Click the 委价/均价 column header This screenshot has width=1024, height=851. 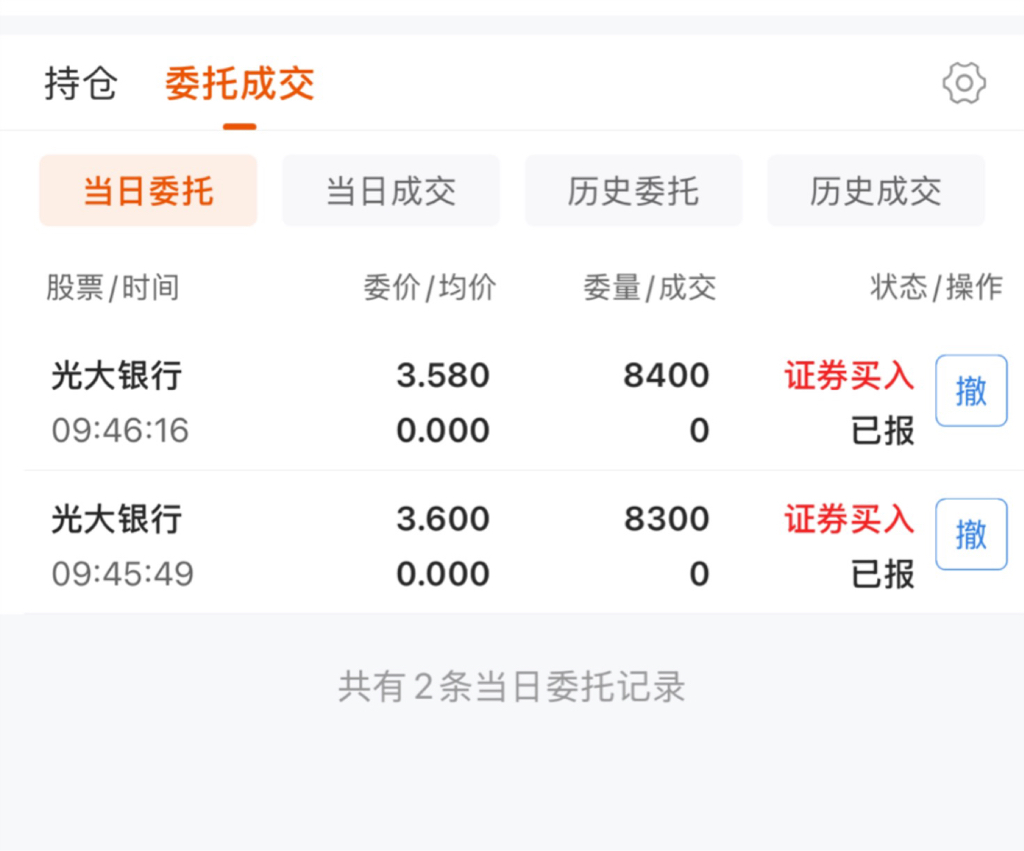(x=429, y=288)
